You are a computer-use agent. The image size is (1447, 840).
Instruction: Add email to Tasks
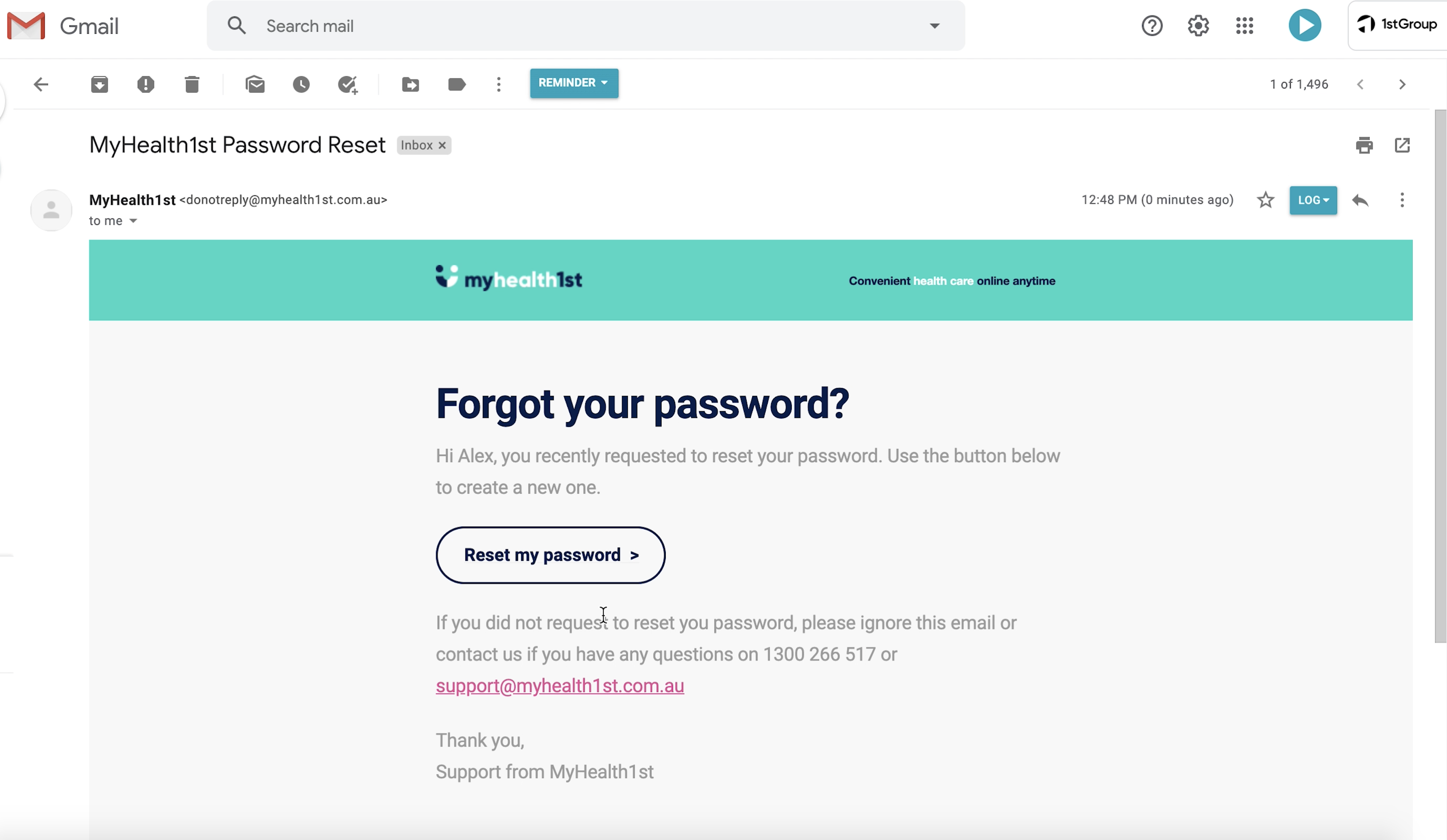(347, 84)
